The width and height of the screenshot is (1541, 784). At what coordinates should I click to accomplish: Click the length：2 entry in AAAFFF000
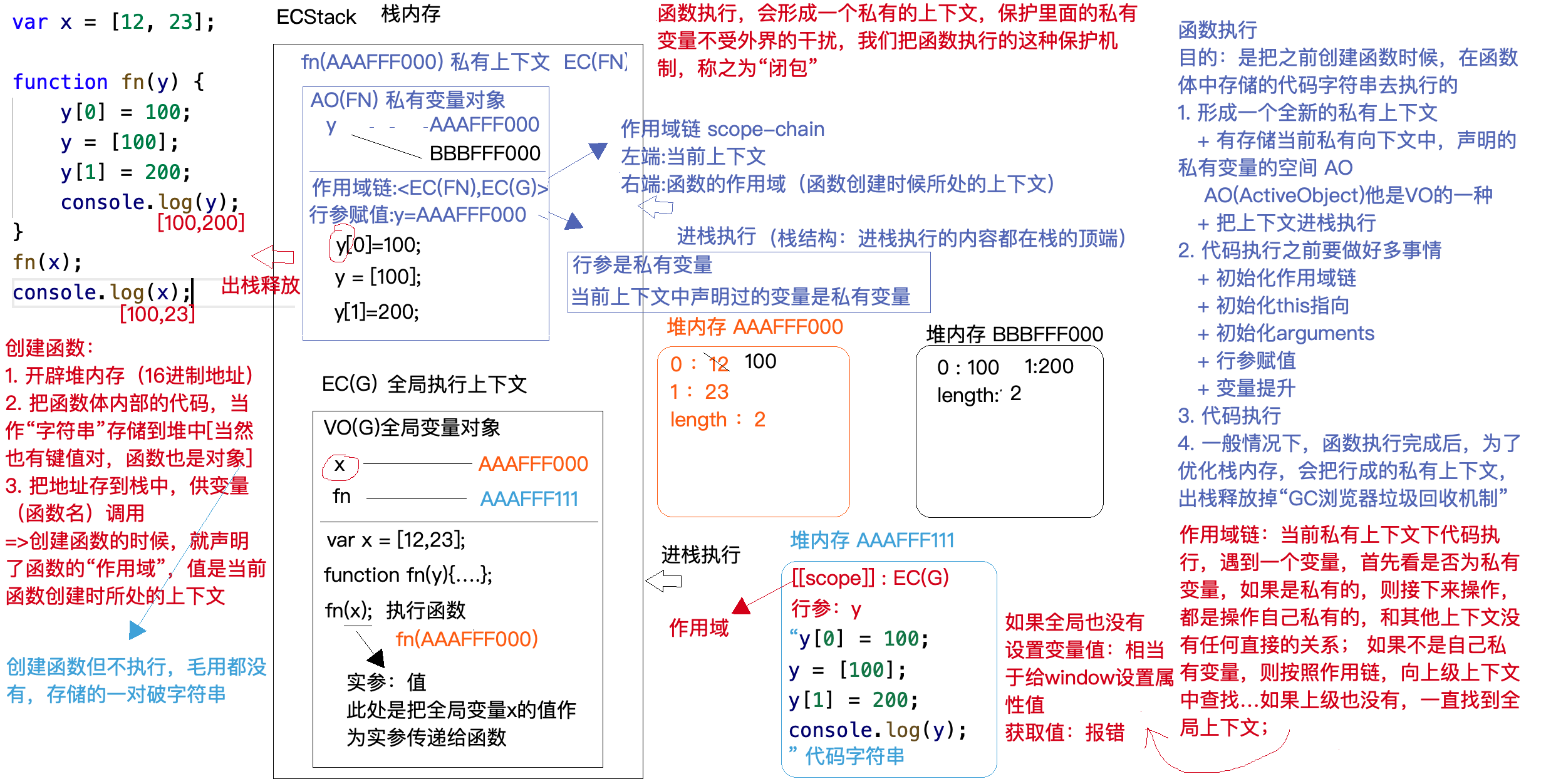pos(717,420)
